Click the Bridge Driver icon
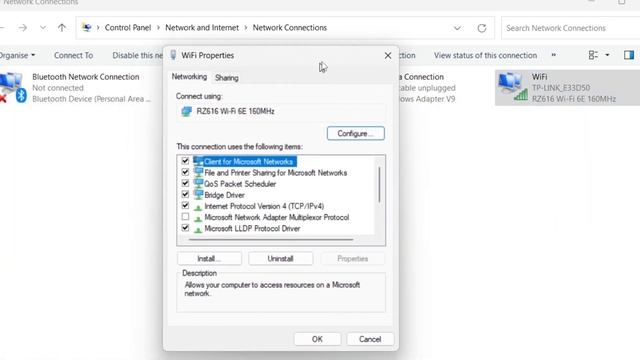640x360 pixels. point(198,195)
